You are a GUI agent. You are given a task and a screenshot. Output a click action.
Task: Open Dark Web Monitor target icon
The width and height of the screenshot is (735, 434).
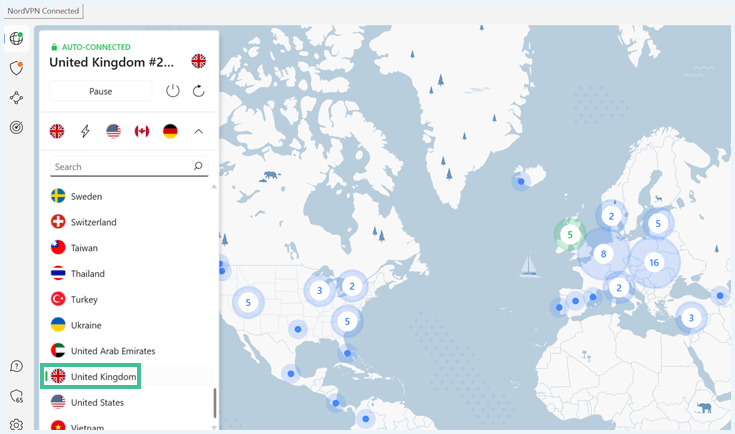point(16,127)
